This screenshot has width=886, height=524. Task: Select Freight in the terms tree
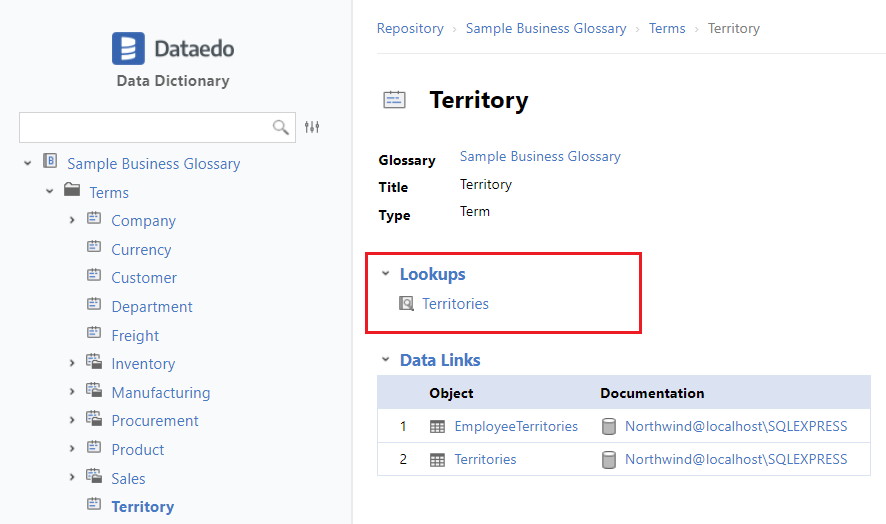(135, 336)
